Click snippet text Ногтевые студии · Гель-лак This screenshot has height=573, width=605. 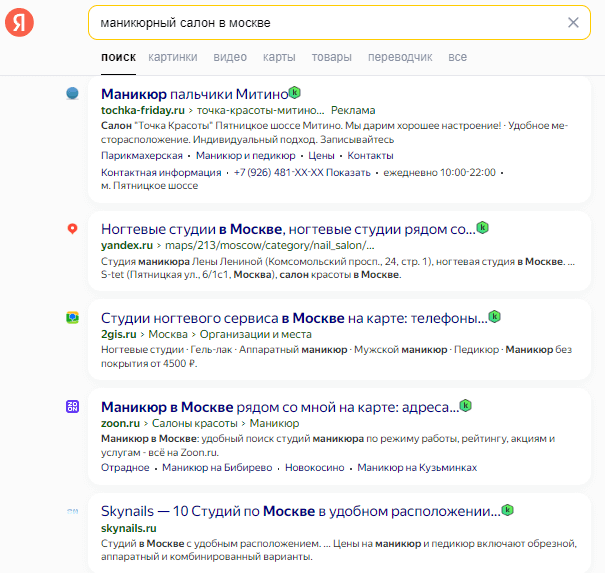point(336,357)
